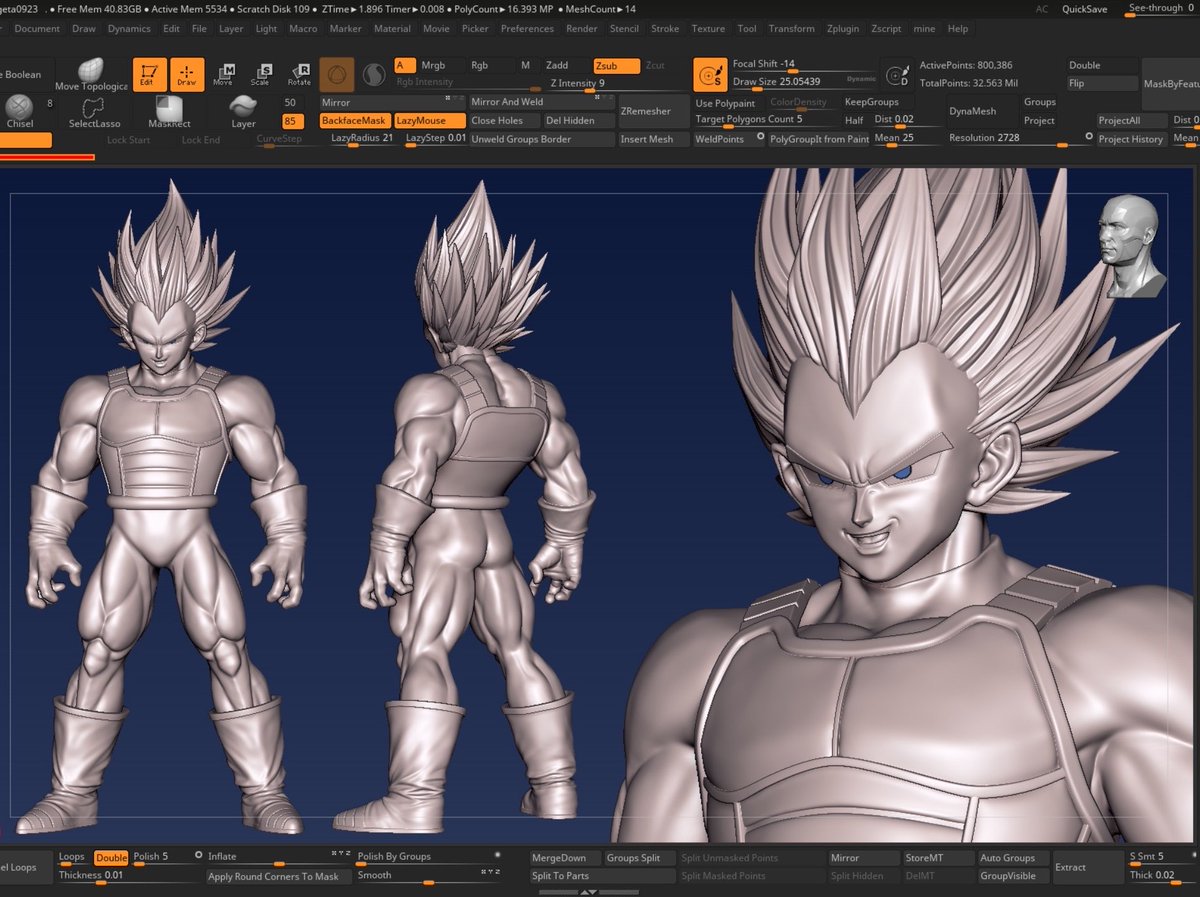Open the stroke S sphere icon
This screenshot has height=897, width=1200.
point(374,74)
